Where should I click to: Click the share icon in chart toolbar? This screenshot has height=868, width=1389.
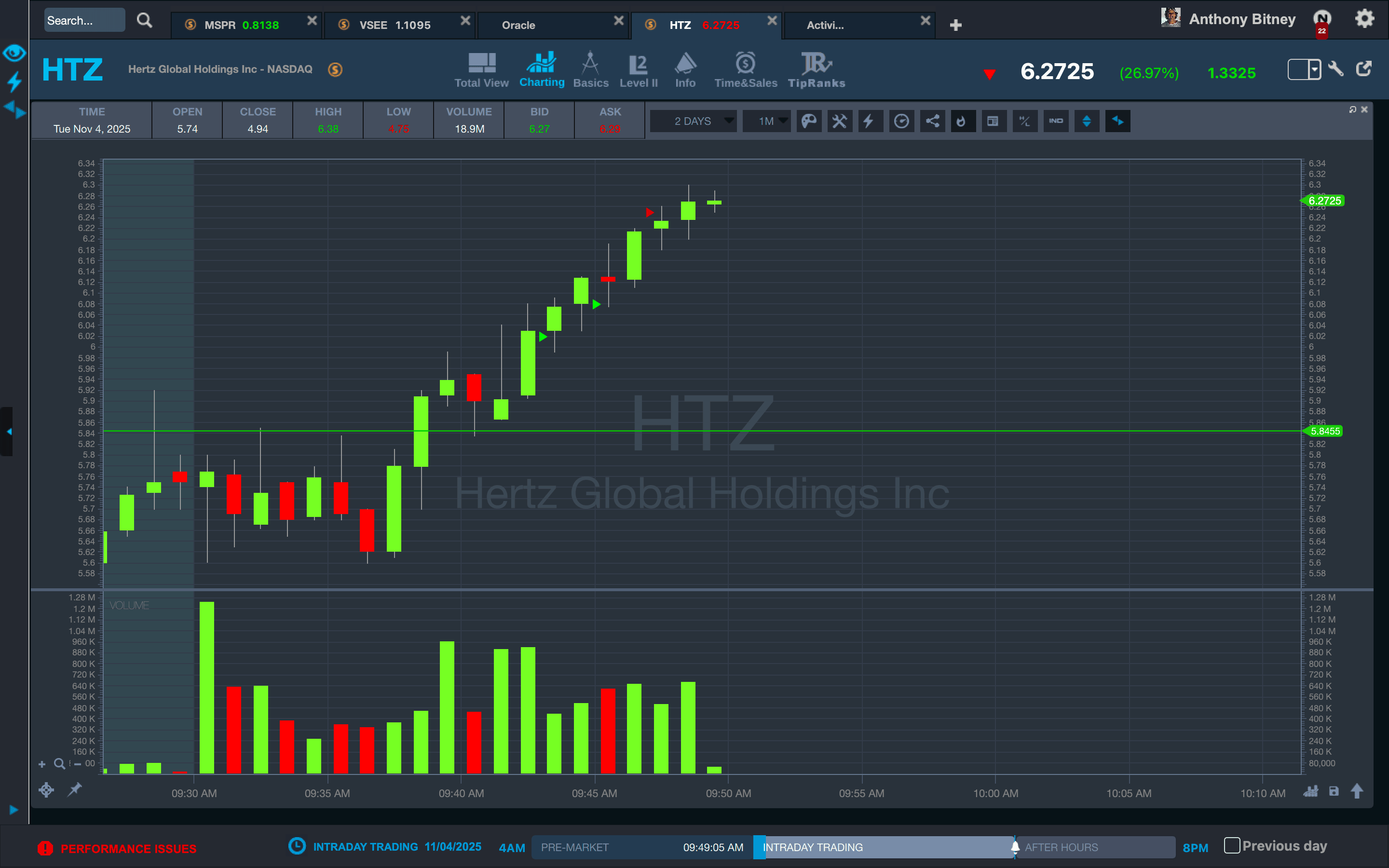tap(932, 121)
